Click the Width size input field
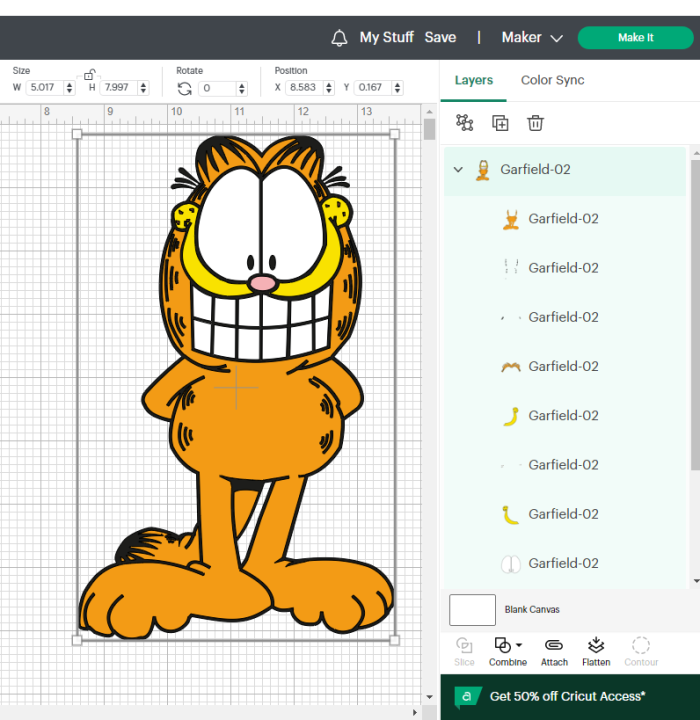The height and width of the screenshot is (720, 700). (45, 88)
